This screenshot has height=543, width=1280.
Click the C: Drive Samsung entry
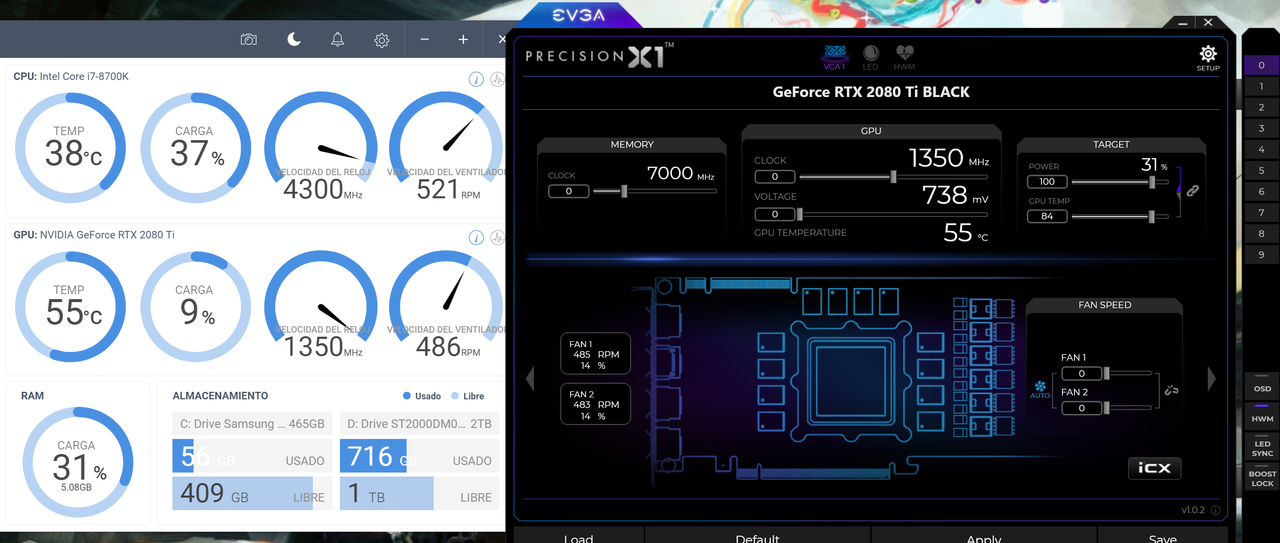coord(252,424)
